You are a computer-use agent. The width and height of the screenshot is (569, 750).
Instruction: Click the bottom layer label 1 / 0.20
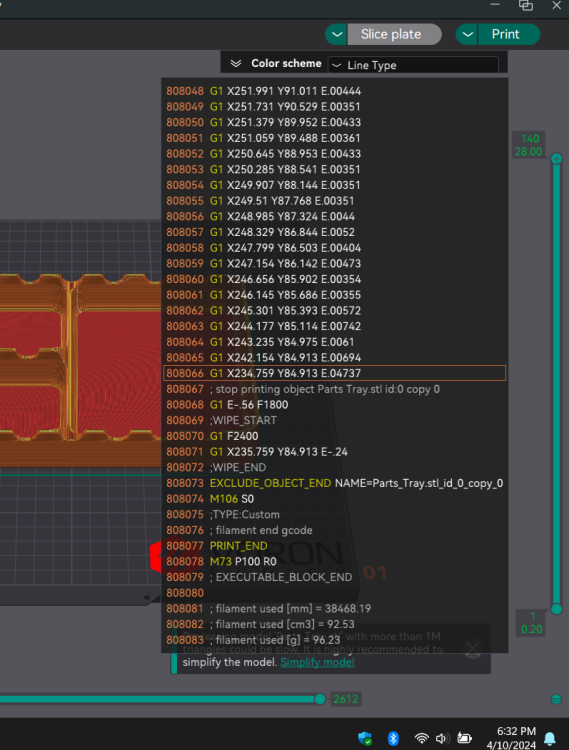tap(532, 623)
